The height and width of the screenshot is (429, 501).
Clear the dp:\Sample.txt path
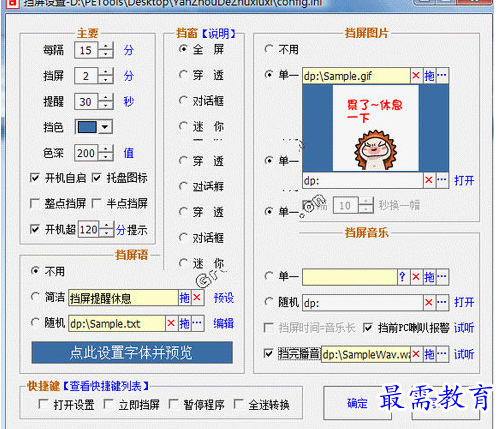171,323
